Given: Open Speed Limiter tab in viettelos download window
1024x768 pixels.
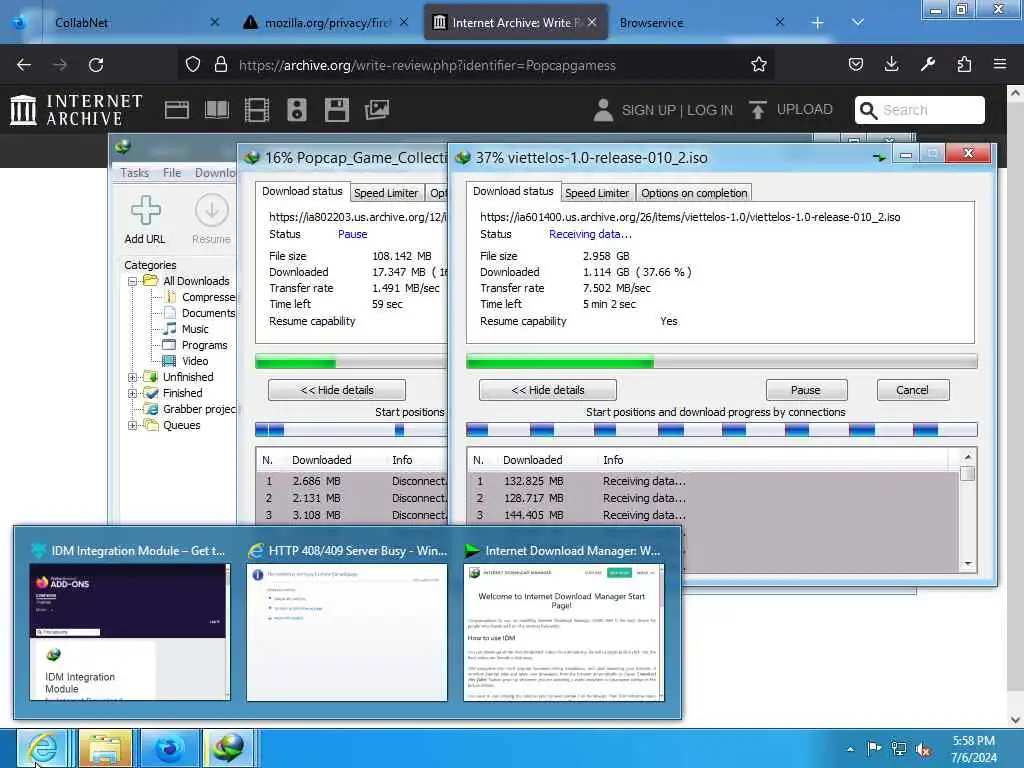Looking at the screenshot, I should [597, 193].
